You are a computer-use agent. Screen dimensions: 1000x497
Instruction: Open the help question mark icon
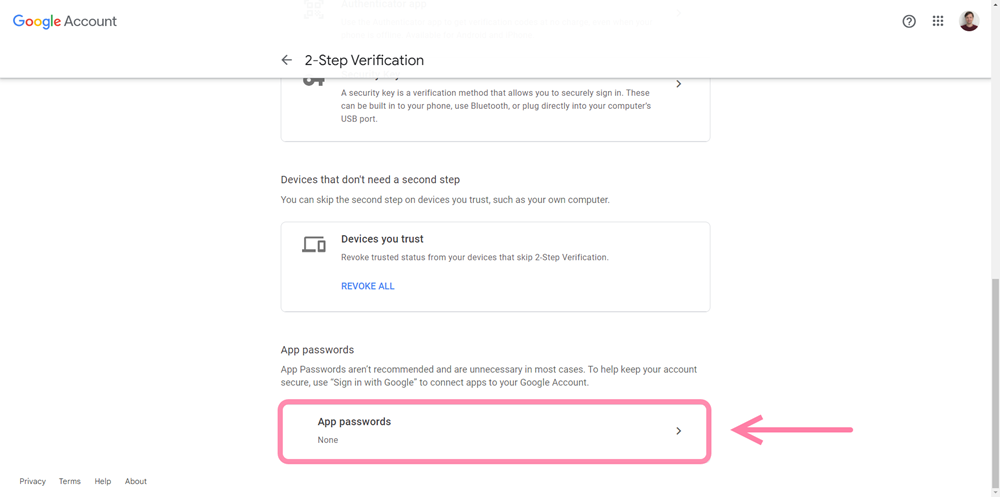(909, 21)
